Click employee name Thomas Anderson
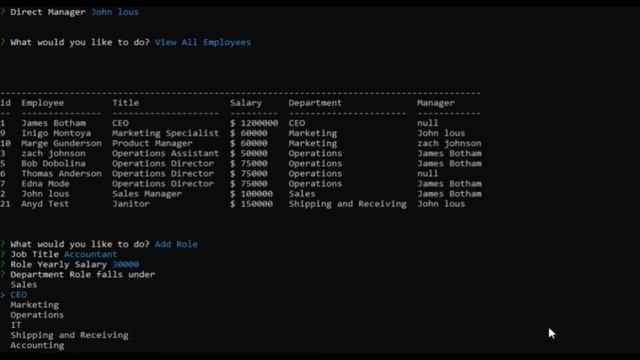The width and height of the screenshot is (640, 360). pyautogui.click(x=62, y=173)
